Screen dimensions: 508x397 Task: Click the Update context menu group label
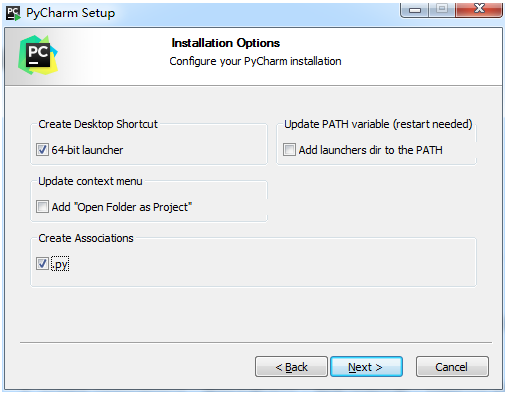(x=90, y=181)
